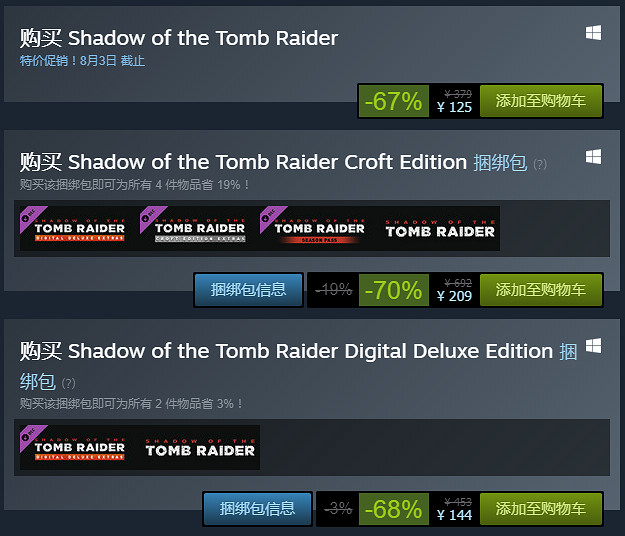625x536 pixels.
Task: Select Season Pass thumbnail
Action: 319,228
